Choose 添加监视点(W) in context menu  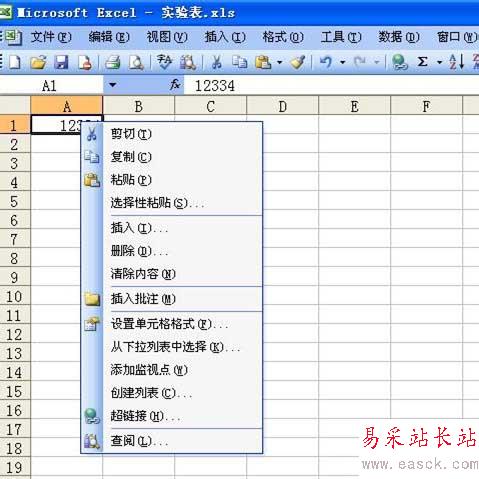tap(172, 370)
